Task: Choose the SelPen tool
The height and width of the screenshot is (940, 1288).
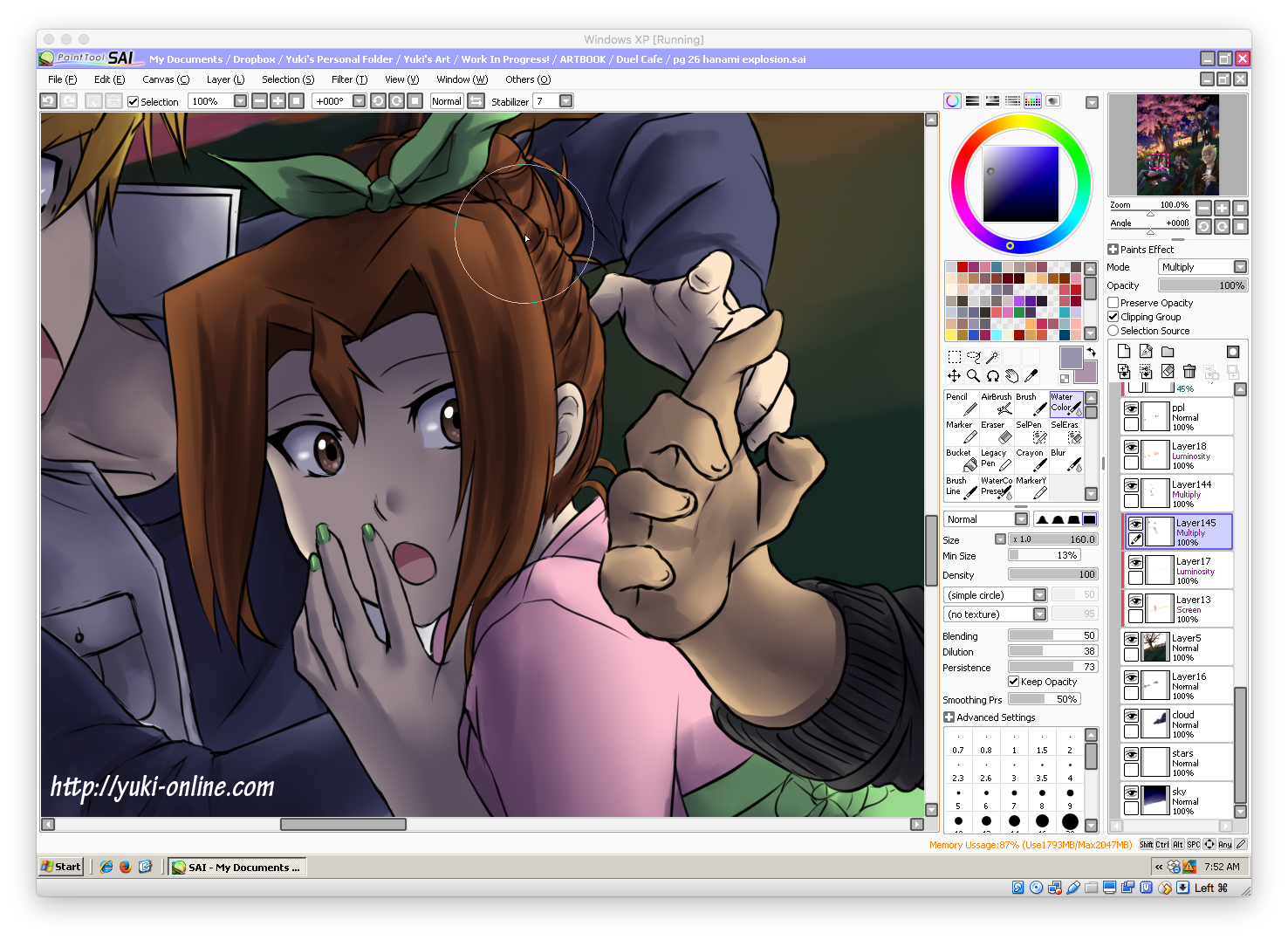Action: click(1031, 432)
